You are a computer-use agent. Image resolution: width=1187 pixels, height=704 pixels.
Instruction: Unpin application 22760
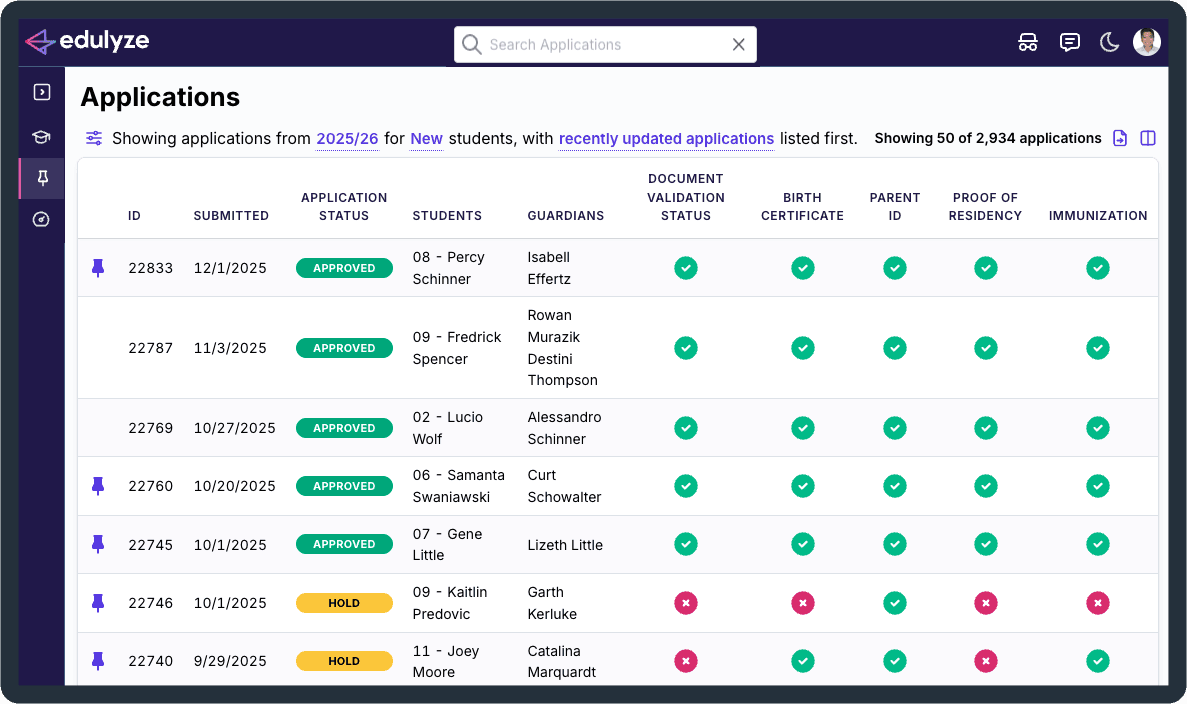point(96,486)
